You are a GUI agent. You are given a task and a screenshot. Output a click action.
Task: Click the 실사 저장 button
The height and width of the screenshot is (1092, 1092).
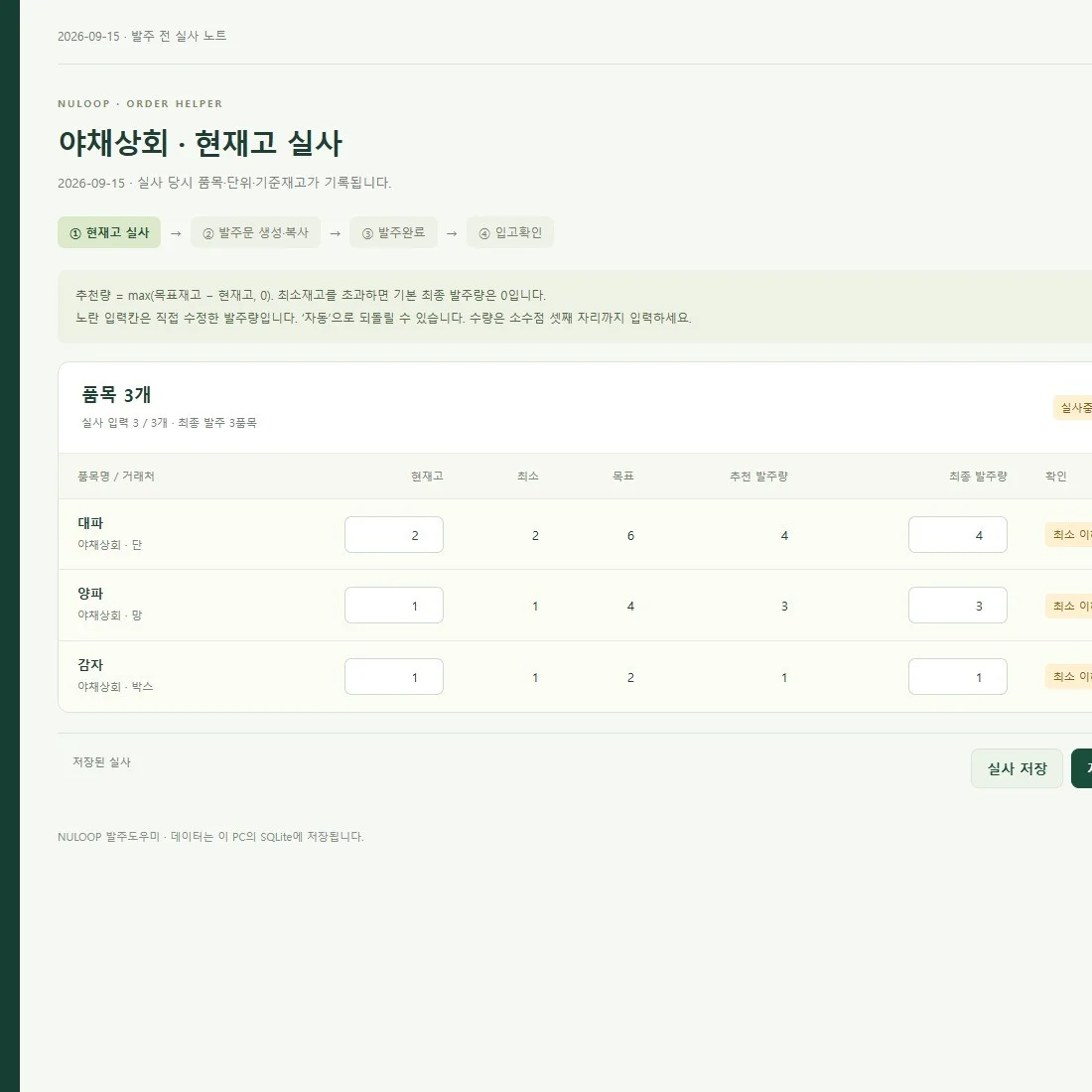(1017, 768)
